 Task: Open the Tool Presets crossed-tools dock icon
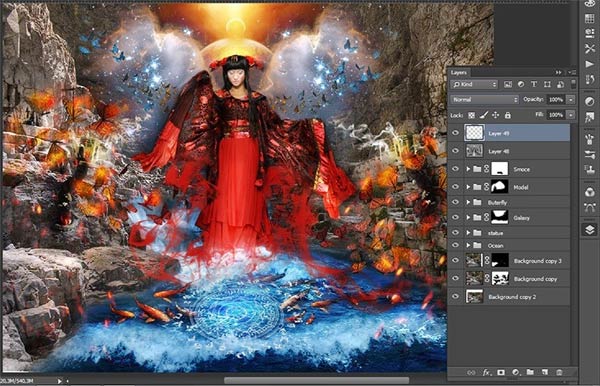590,48
